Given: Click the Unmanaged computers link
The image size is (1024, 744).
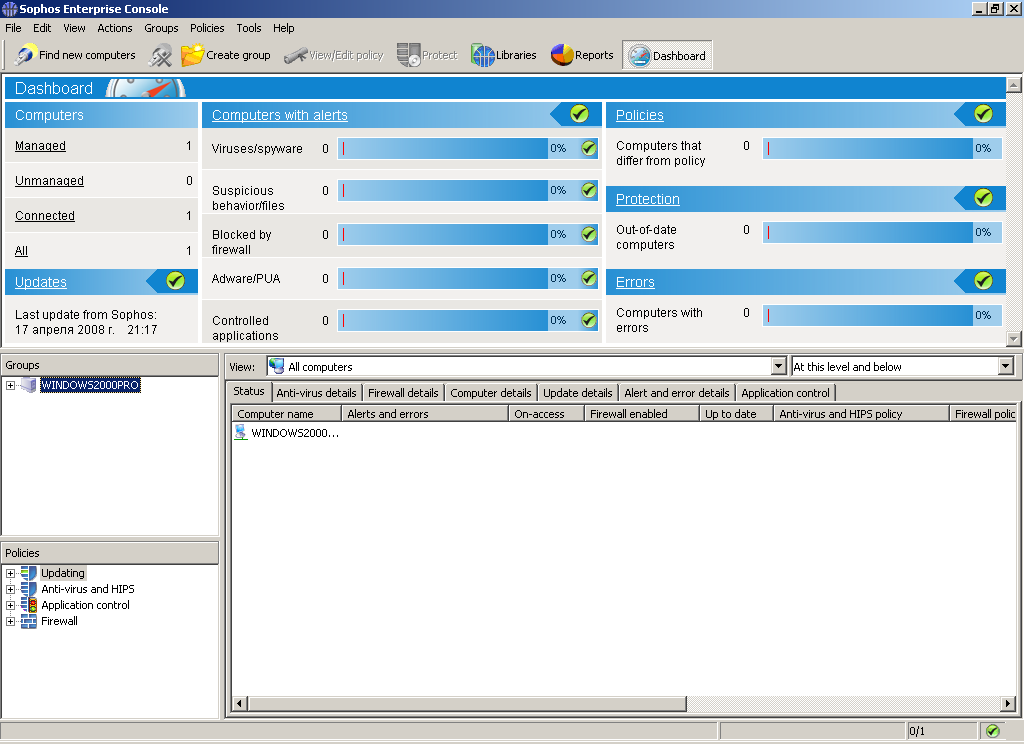Looking at the screenshot, I should [x=49, y=181].
